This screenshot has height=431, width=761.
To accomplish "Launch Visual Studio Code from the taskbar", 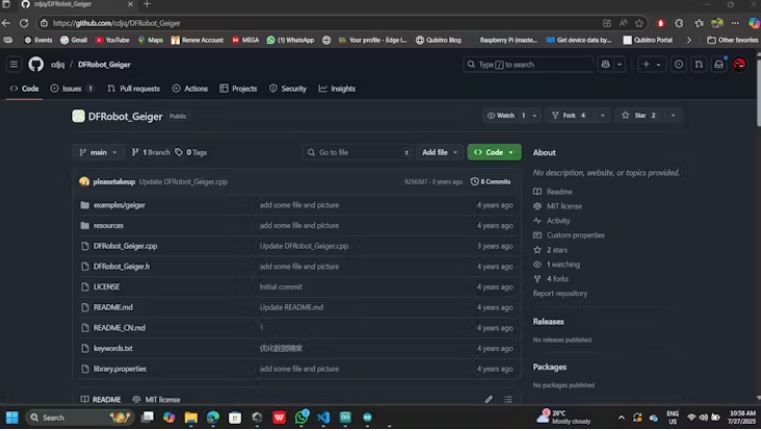I will [x=323, y=417].
